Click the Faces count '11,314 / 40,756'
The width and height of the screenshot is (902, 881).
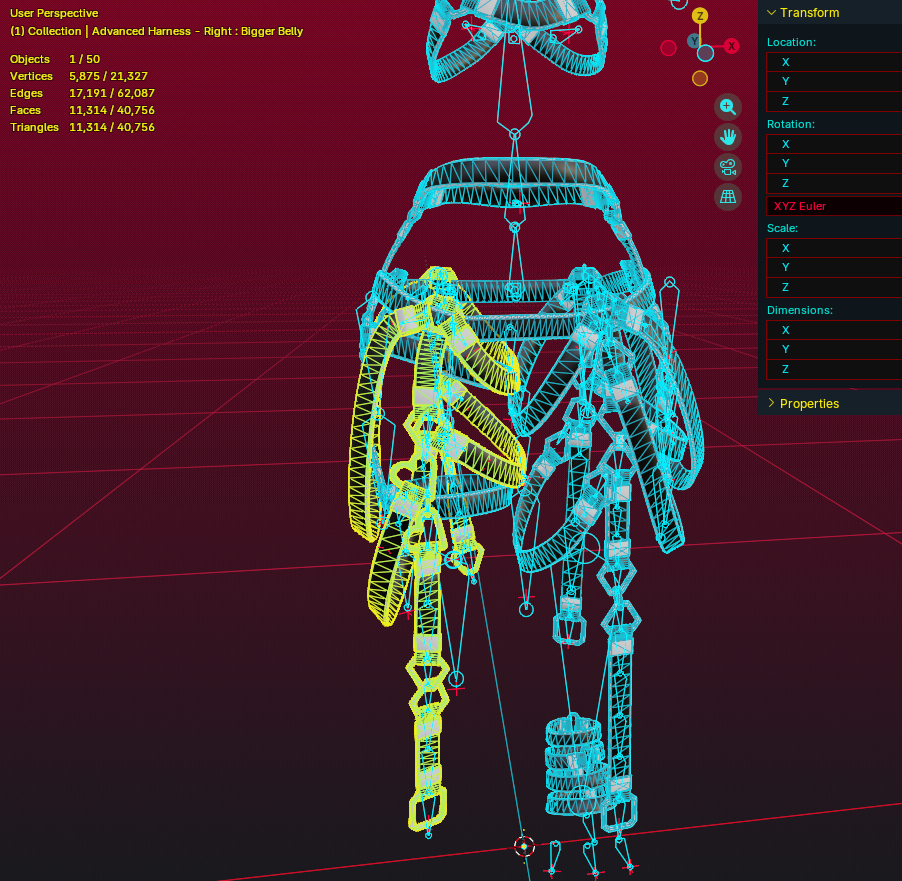[112, 110]
